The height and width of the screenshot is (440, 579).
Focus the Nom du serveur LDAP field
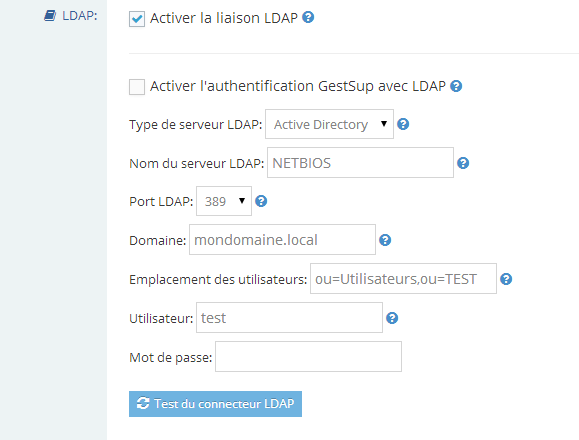(360, 162)
